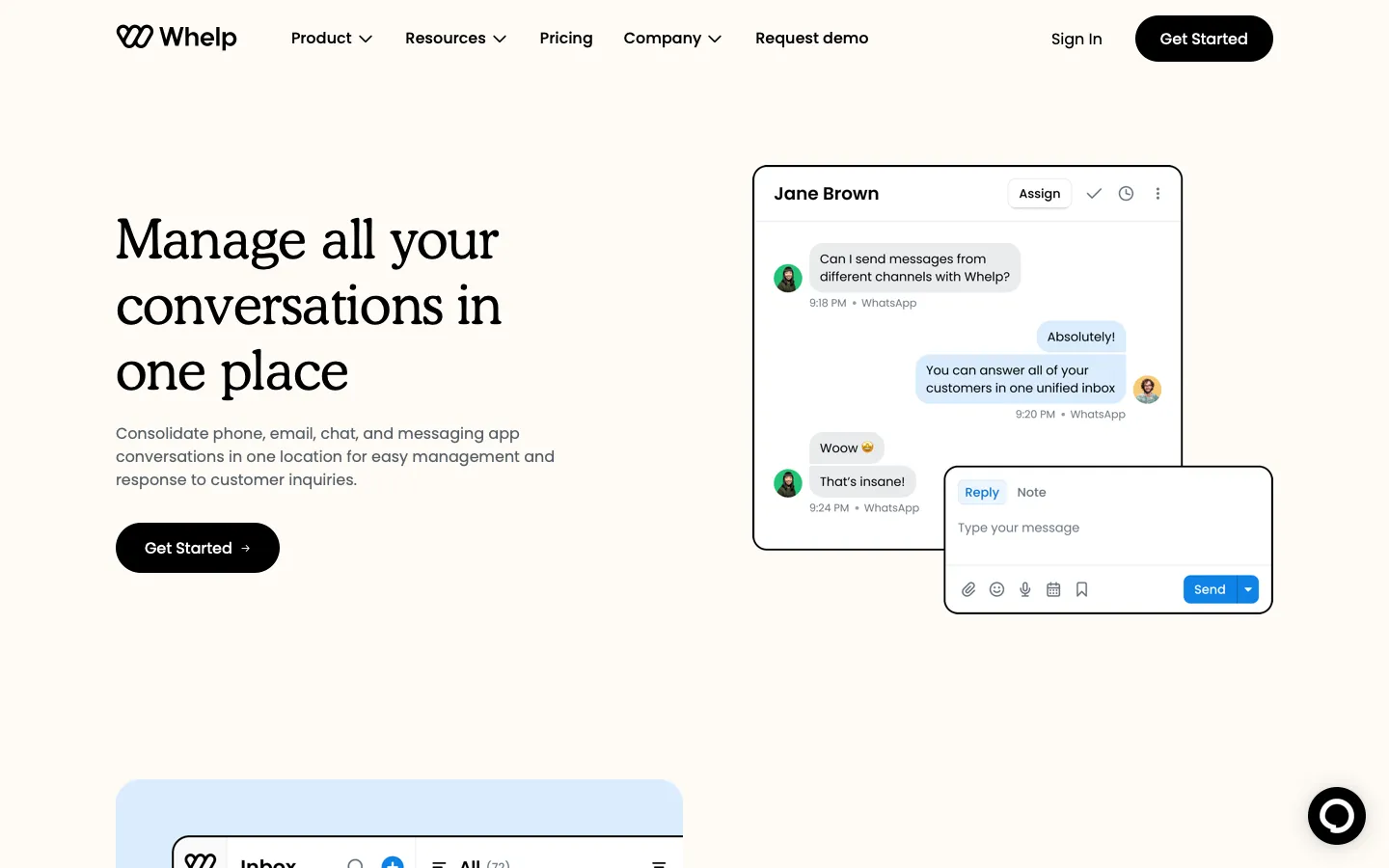
Task: Click Jane's avatar beside first message
Action: pyautogui.click(x=788, y=278)
